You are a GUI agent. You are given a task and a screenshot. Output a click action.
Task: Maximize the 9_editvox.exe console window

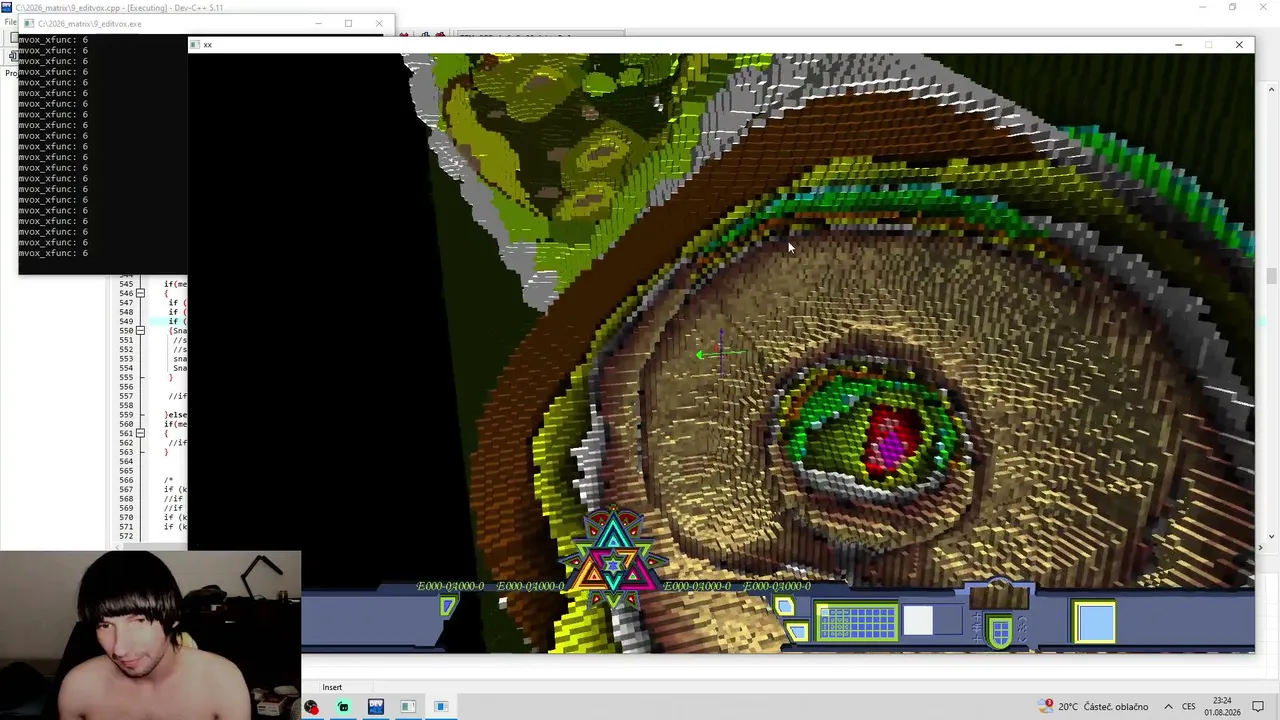coord(348,23)
